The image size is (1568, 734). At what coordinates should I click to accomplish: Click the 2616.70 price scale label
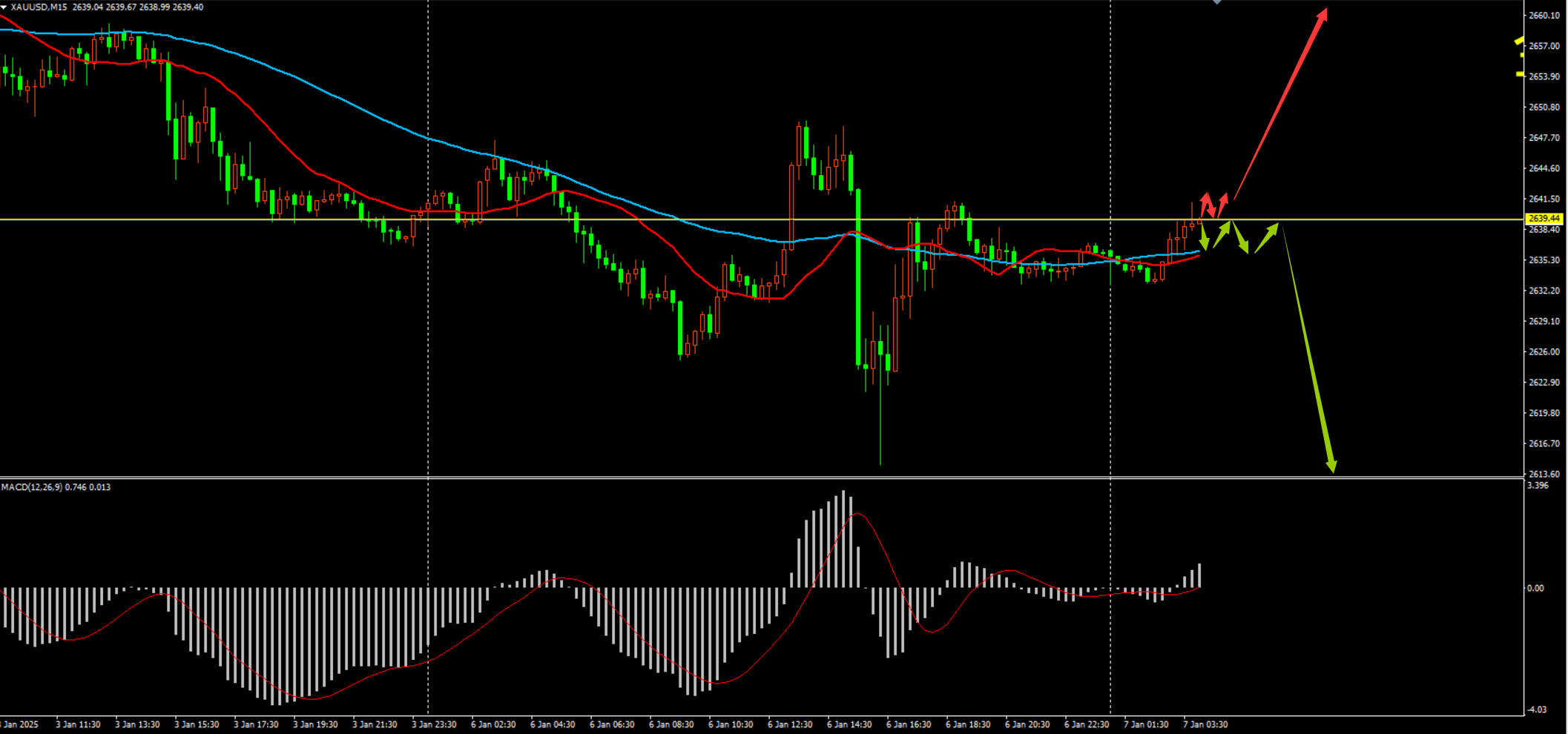(1544, 443)
